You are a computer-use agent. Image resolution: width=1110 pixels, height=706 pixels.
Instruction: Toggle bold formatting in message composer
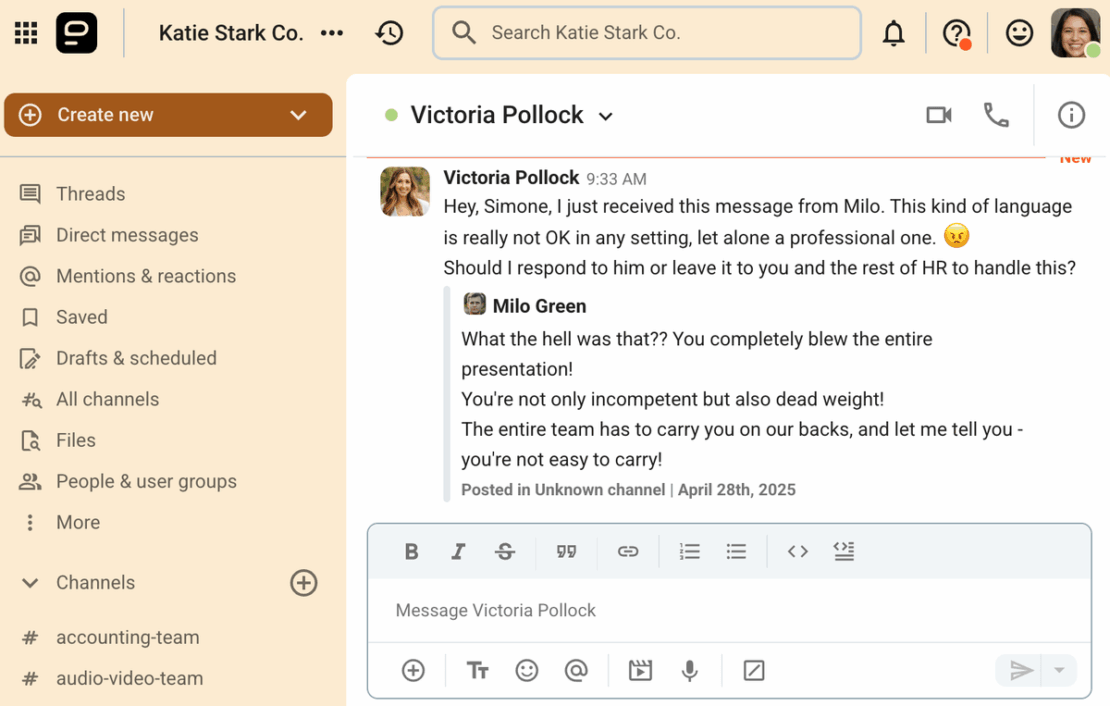tap(411, 551)
